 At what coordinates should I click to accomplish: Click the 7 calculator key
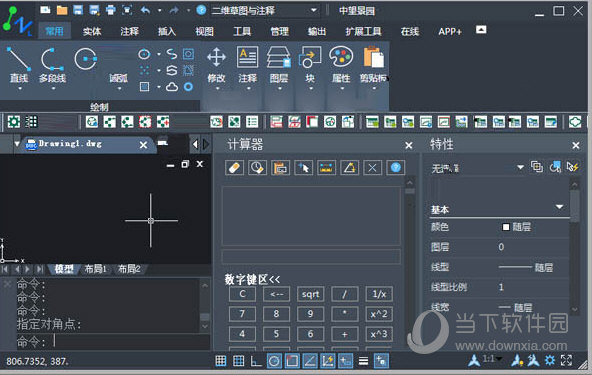tap(242, 314)
